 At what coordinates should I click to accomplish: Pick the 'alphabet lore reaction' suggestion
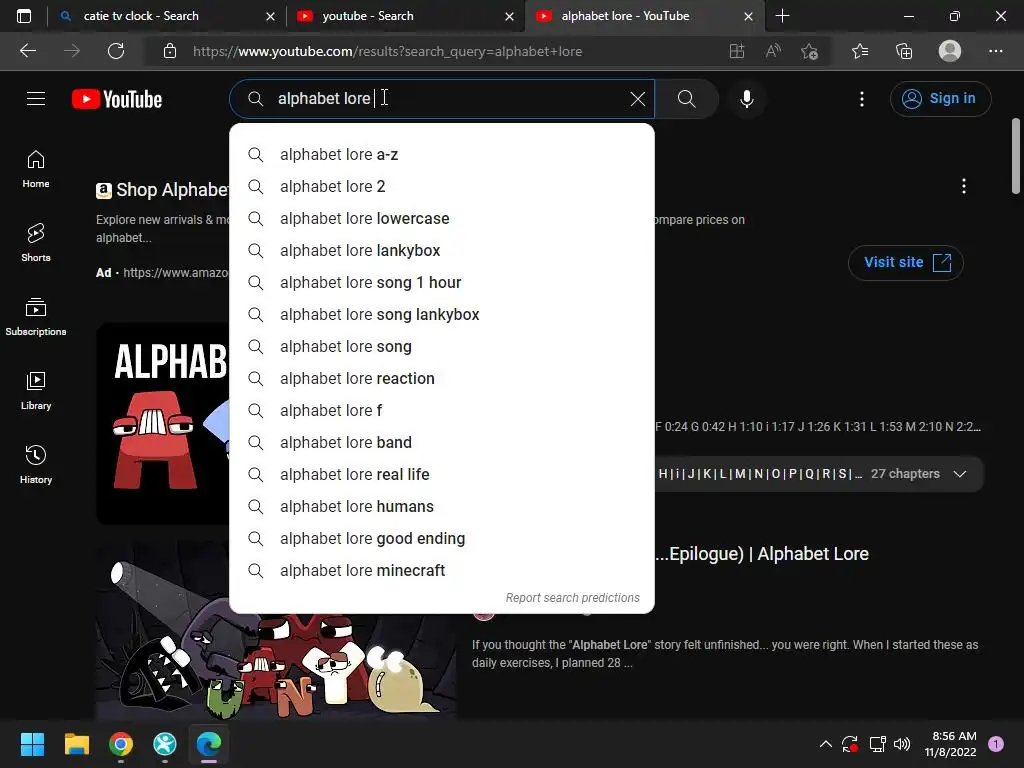click(x=442, y=379)
